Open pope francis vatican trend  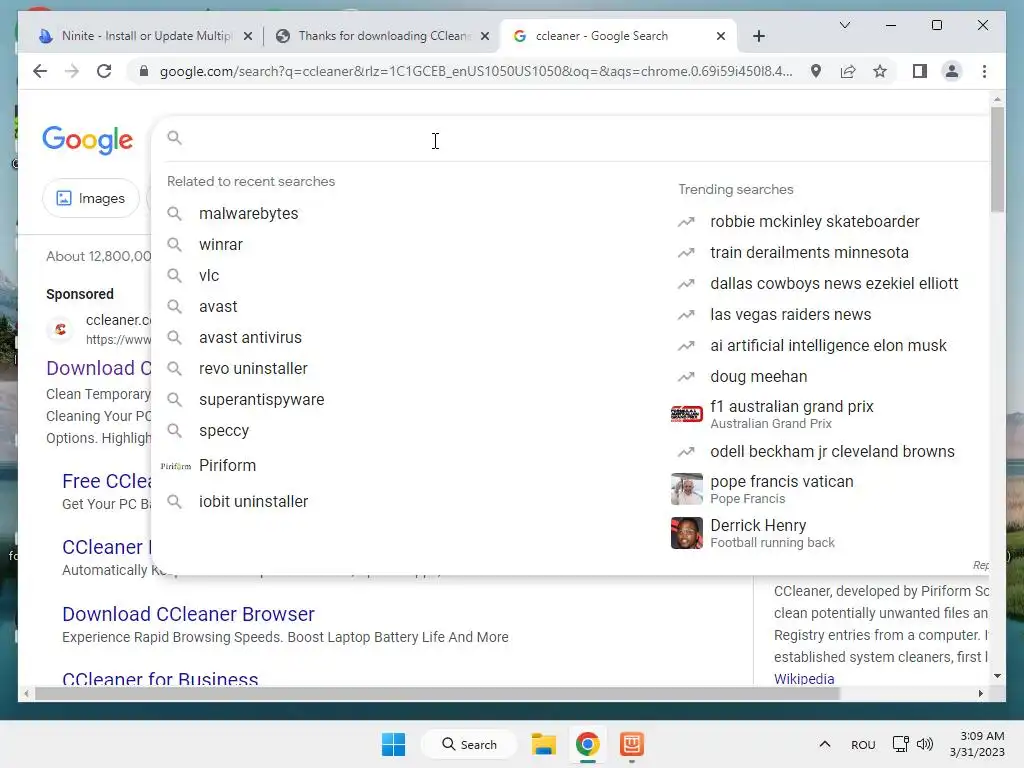click(x=782, y=489)
